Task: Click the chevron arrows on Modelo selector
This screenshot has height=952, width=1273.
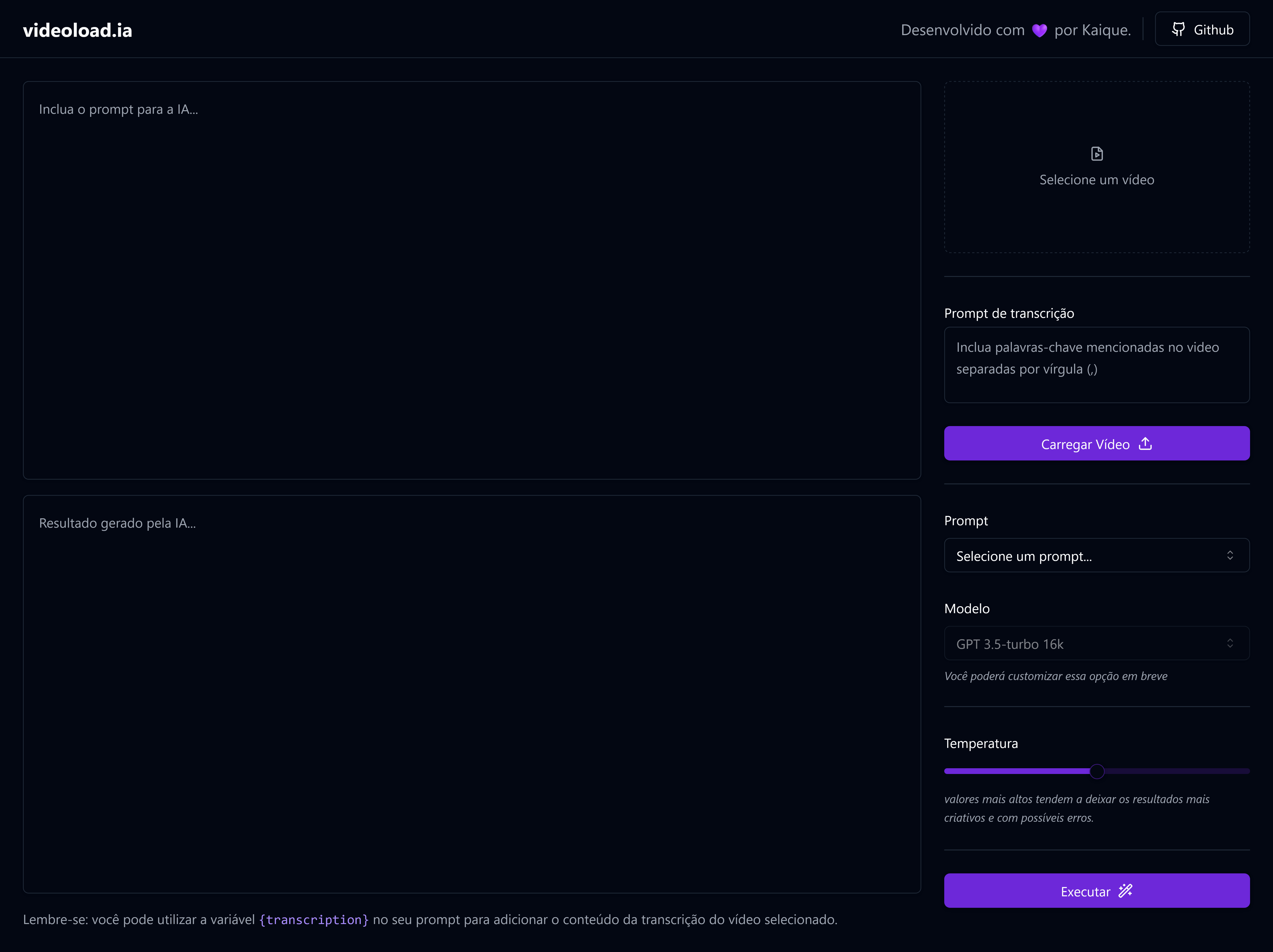Action: [x=1230, y=644]
